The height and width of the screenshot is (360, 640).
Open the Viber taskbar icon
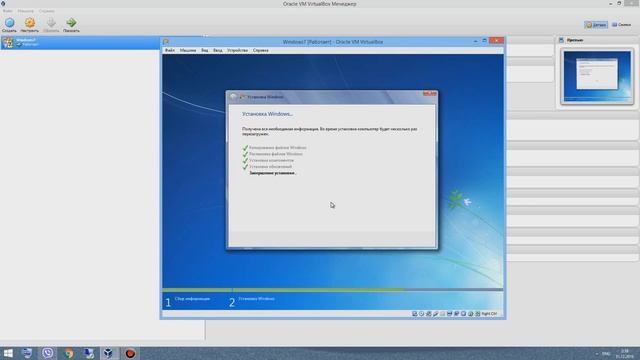coord(48,353)
